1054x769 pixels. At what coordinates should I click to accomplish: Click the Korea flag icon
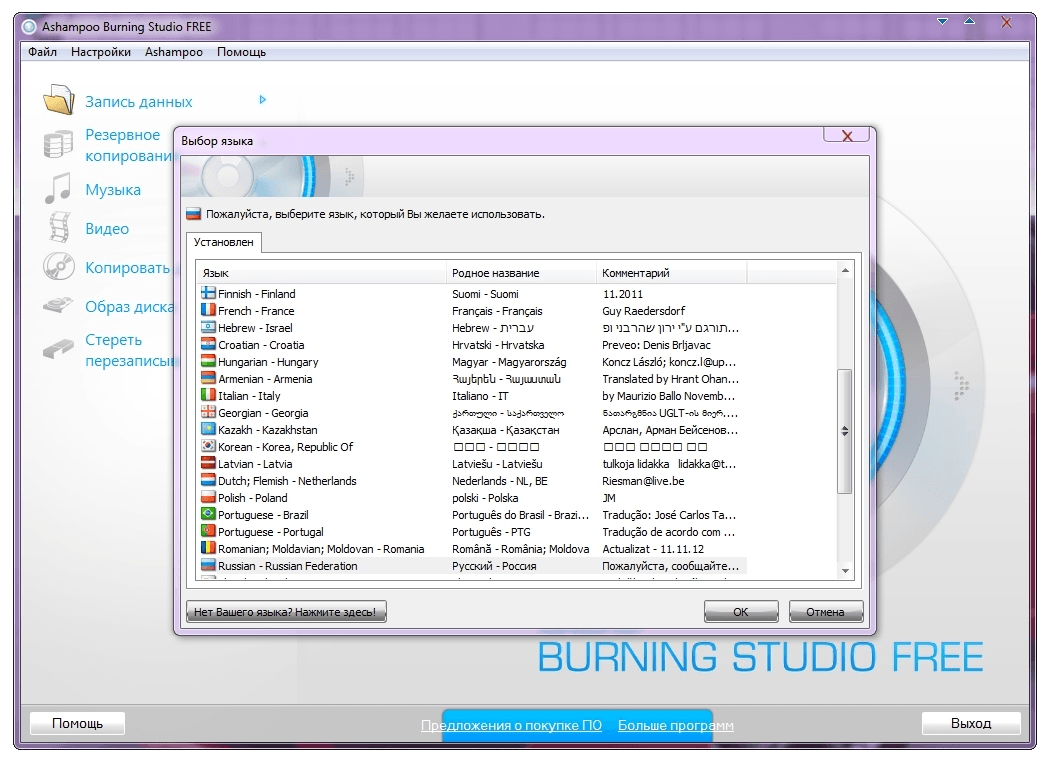(208, 446)
